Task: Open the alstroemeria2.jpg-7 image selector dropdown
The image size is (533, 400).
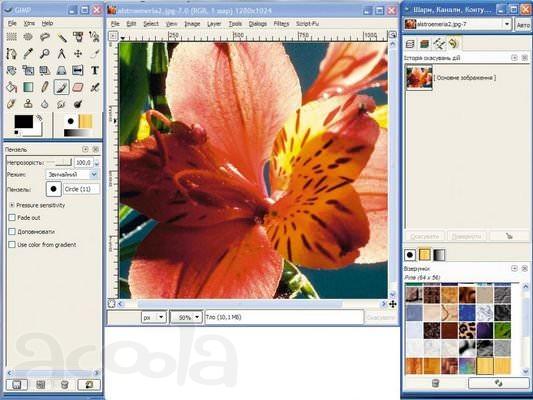Action: point(458,24)
